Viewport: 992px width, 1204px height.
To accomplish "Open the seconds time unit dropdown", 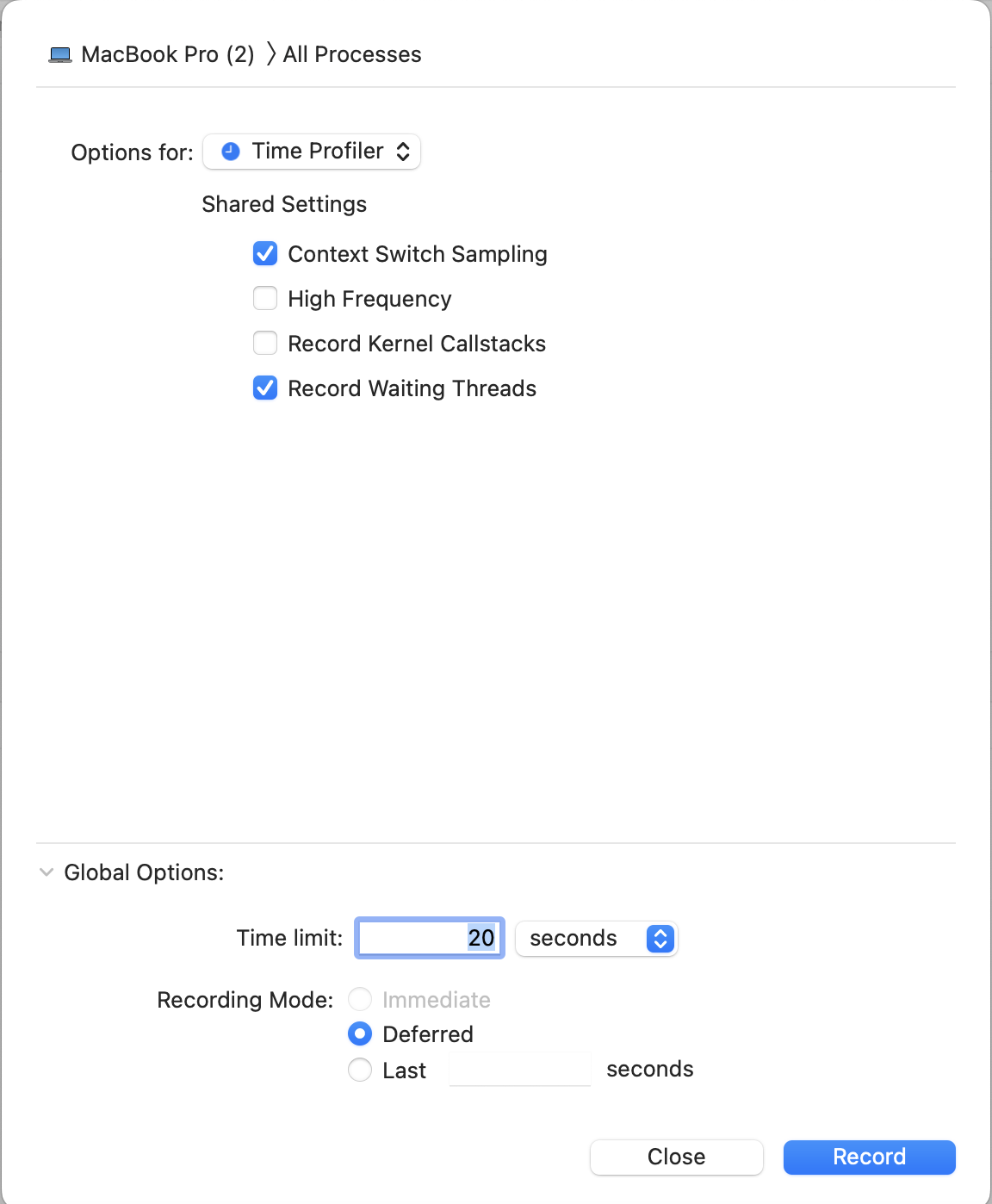I will pos(597,938).
